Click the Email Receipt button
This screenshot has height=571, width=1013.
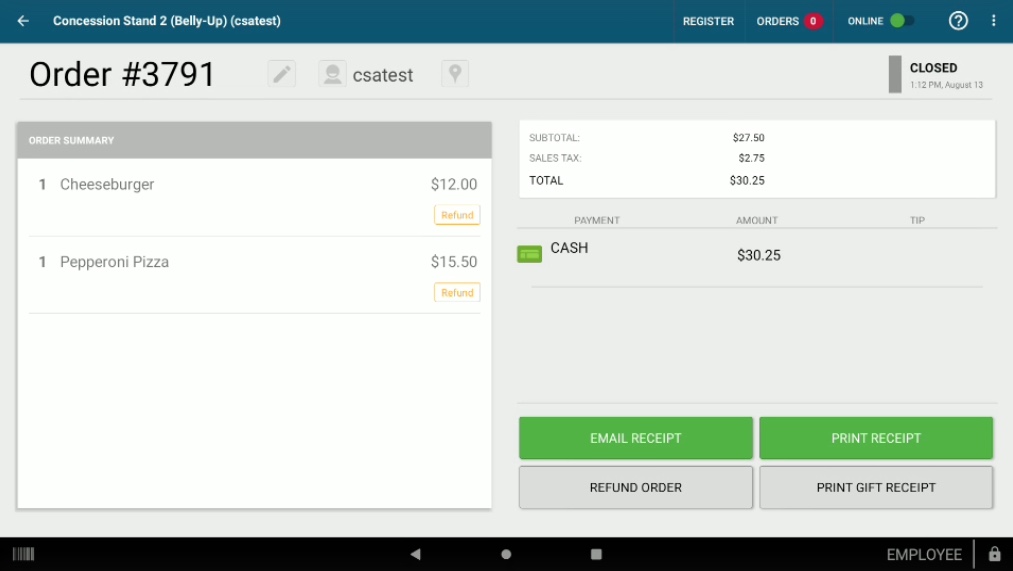pos(636,438)
